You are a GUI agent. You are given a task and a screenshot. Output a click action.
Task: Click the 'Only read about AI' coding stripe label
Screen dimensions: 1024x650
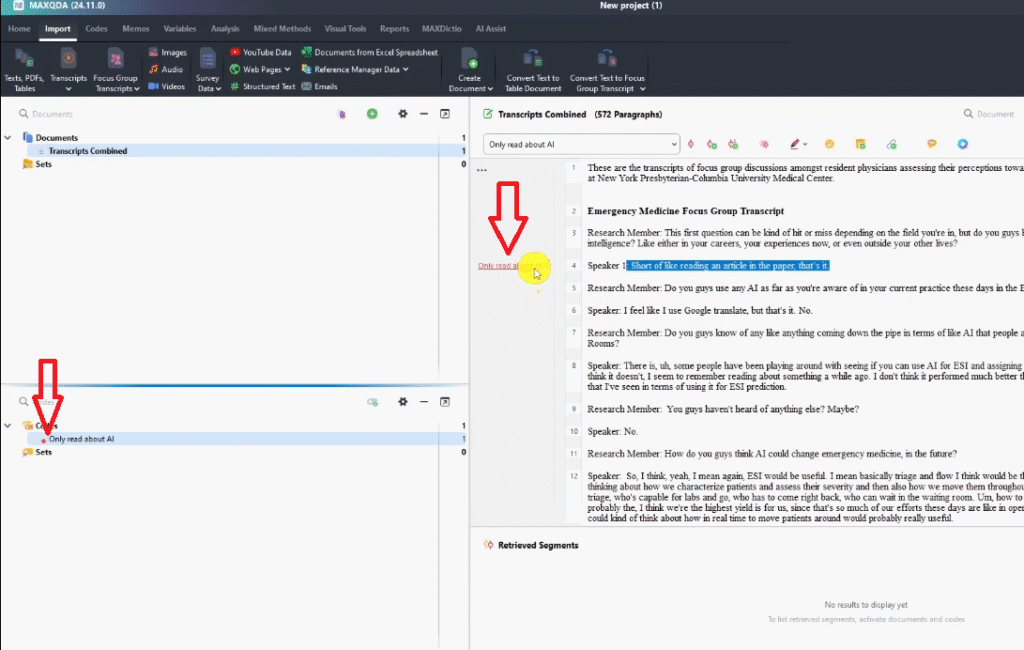[498, 266]
